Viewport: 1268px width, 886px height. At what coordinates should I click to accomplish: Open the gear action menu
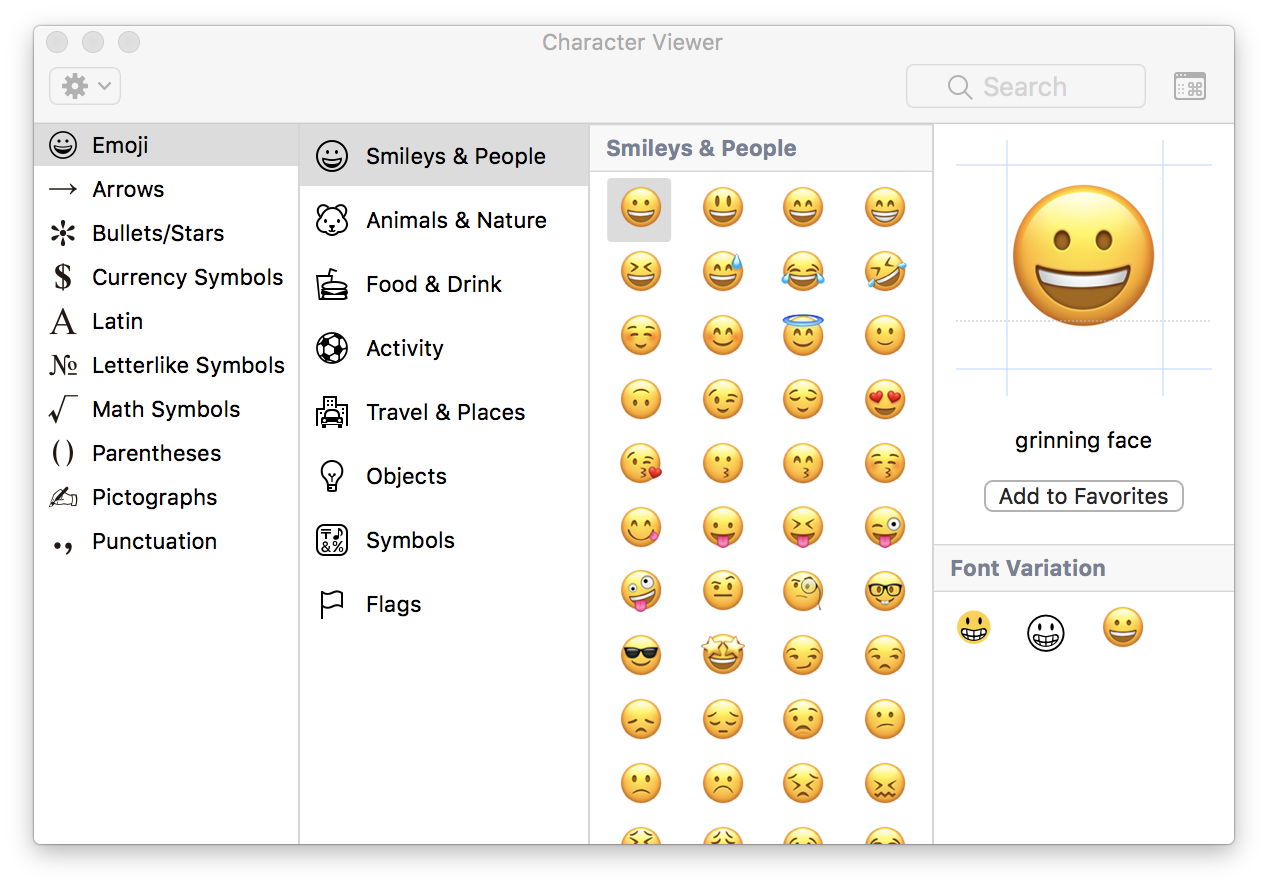[x=84, y=86]
